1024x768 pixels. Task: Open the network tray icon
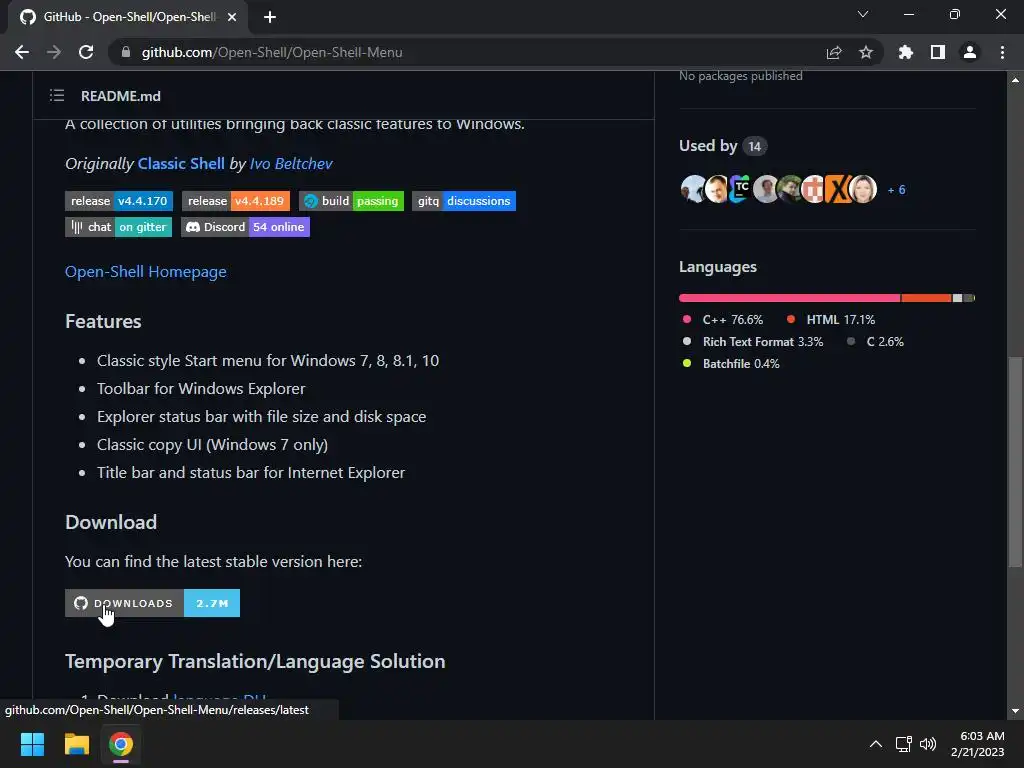coord(904,744)
